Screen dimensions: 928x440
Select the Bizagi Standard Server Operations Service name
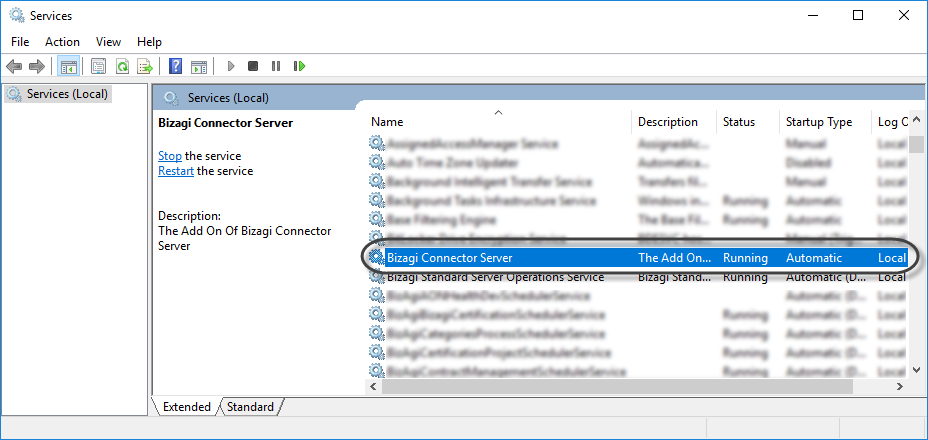point(495,277)
